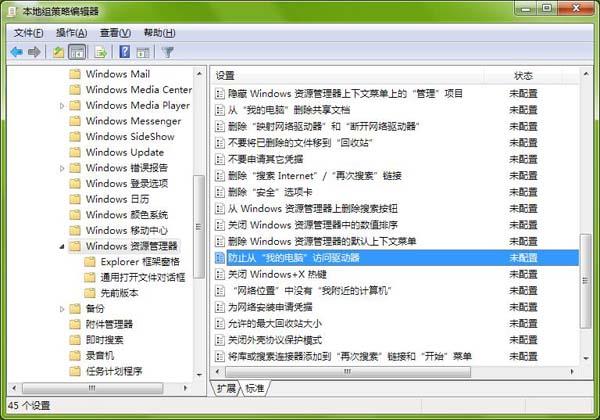Select 附件管理器 in the tree

click(x=109, y=325)
